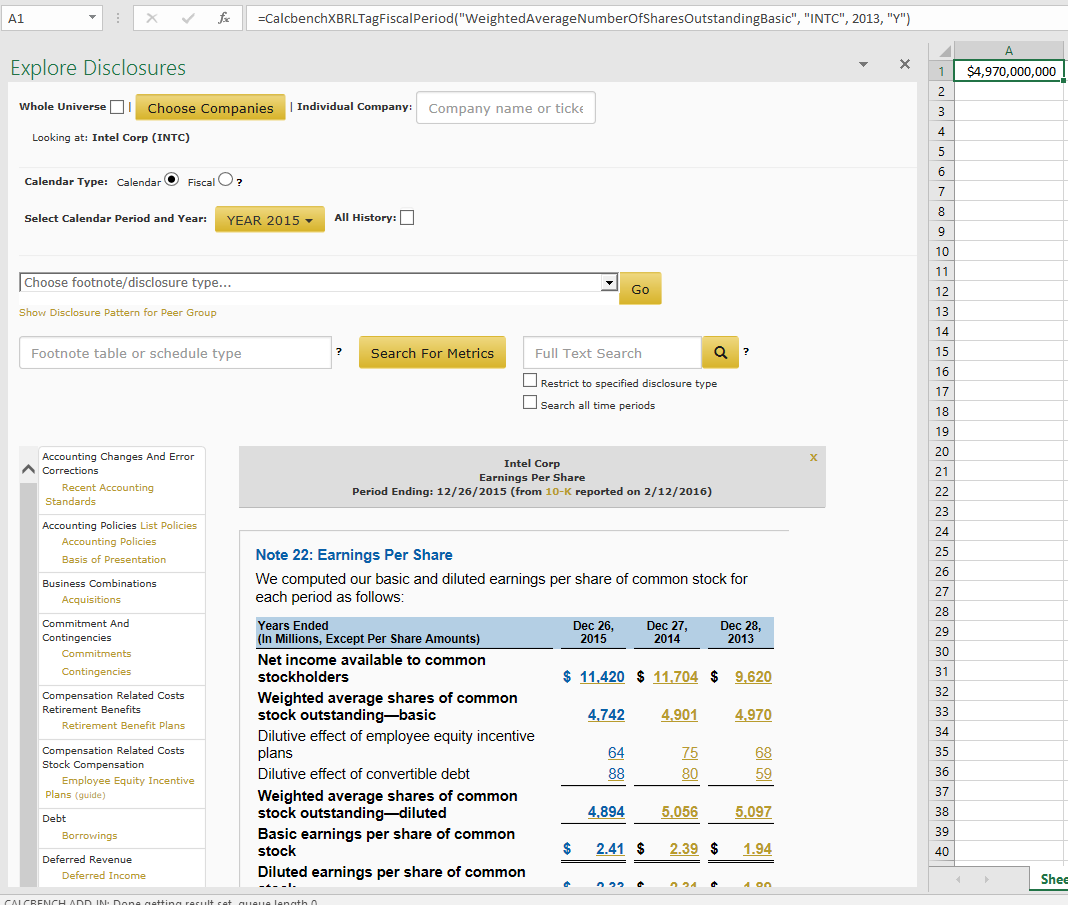Expand the footnote/disclosure type dropdown

[x=609, y=283]
